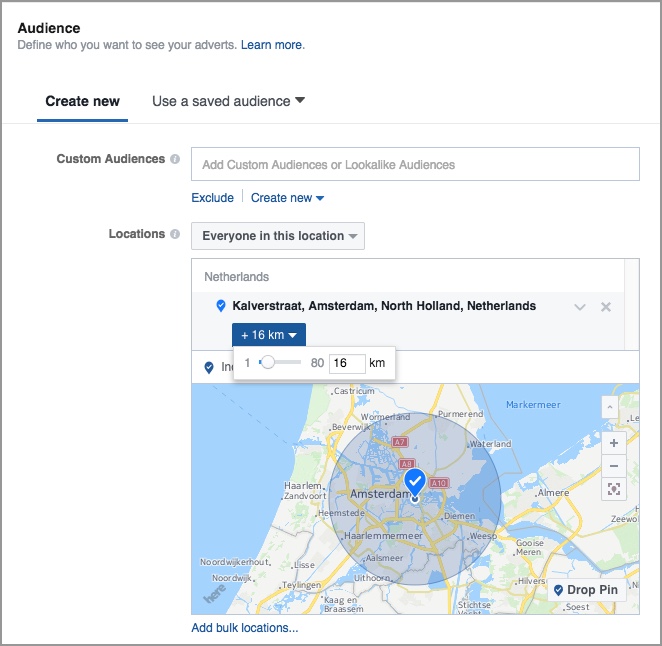Open the + 16 km radius dropdown

[269, 335]
